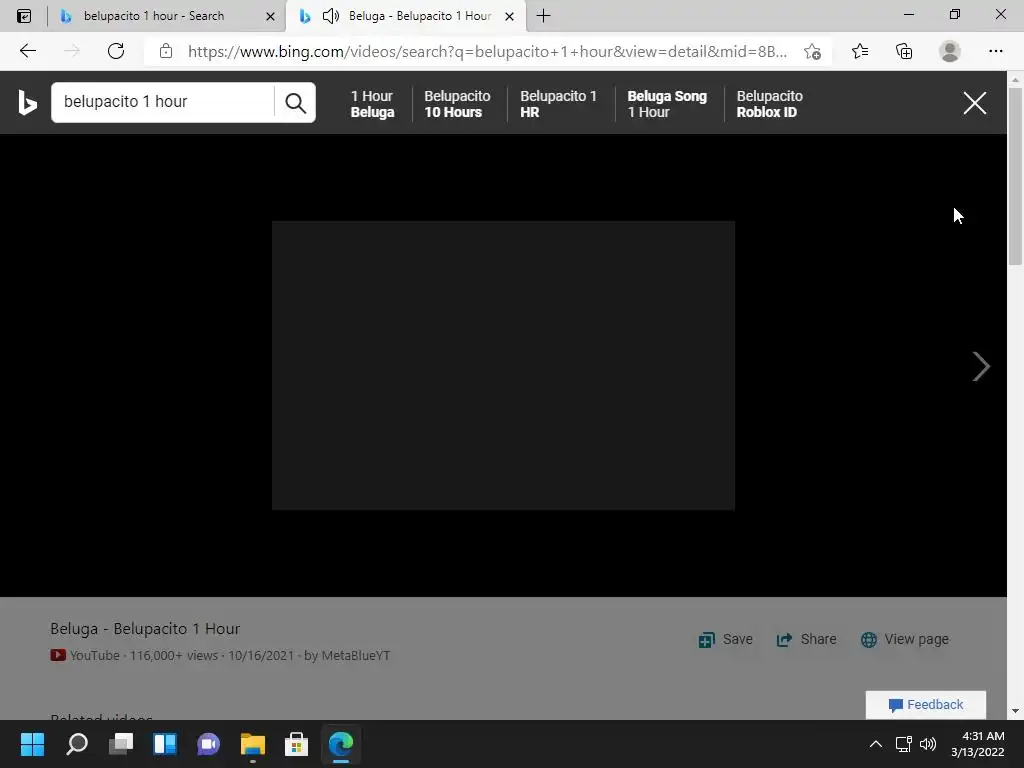Click the belupacito 1 hour search box

tap(163, 102)
